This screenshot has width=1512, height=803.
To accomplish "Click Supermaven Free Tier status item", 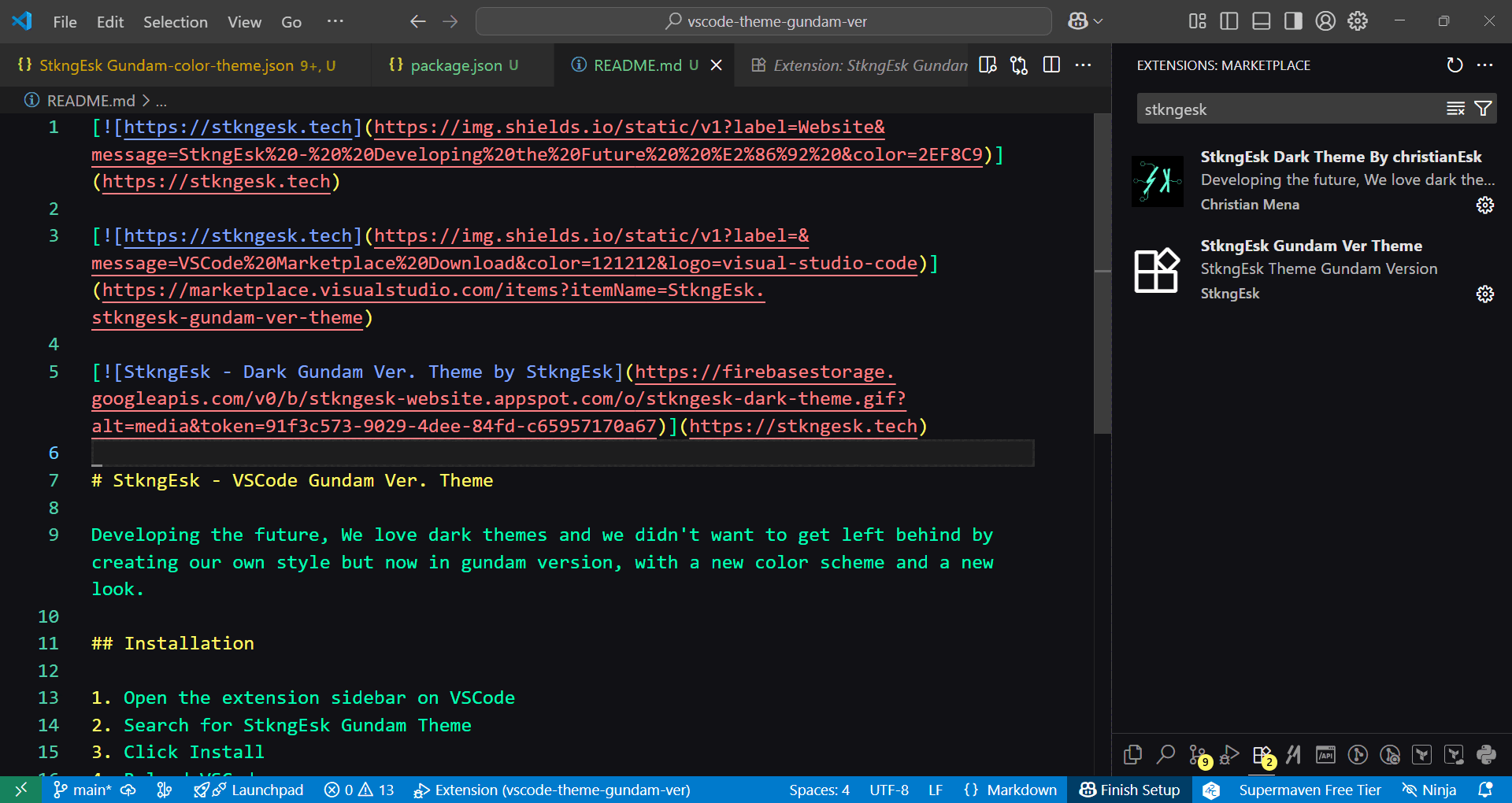I will click(1310, 790).
